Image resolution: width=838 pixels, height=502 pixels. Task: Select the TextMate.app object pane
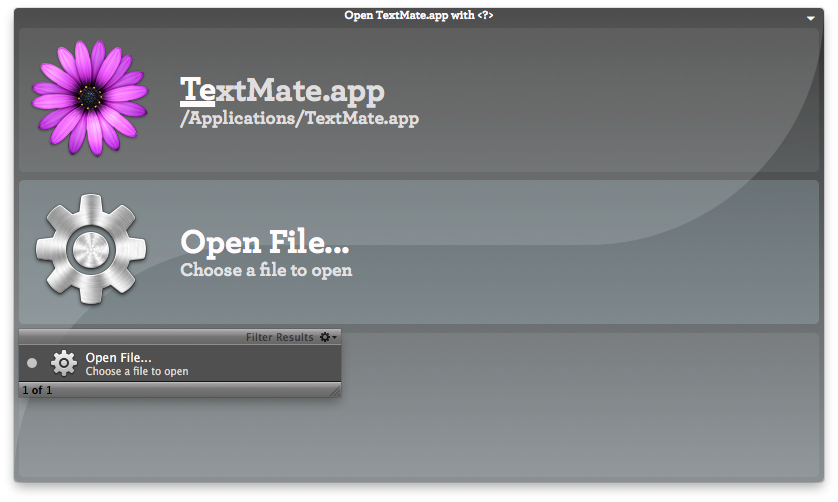tap(418, 100)
